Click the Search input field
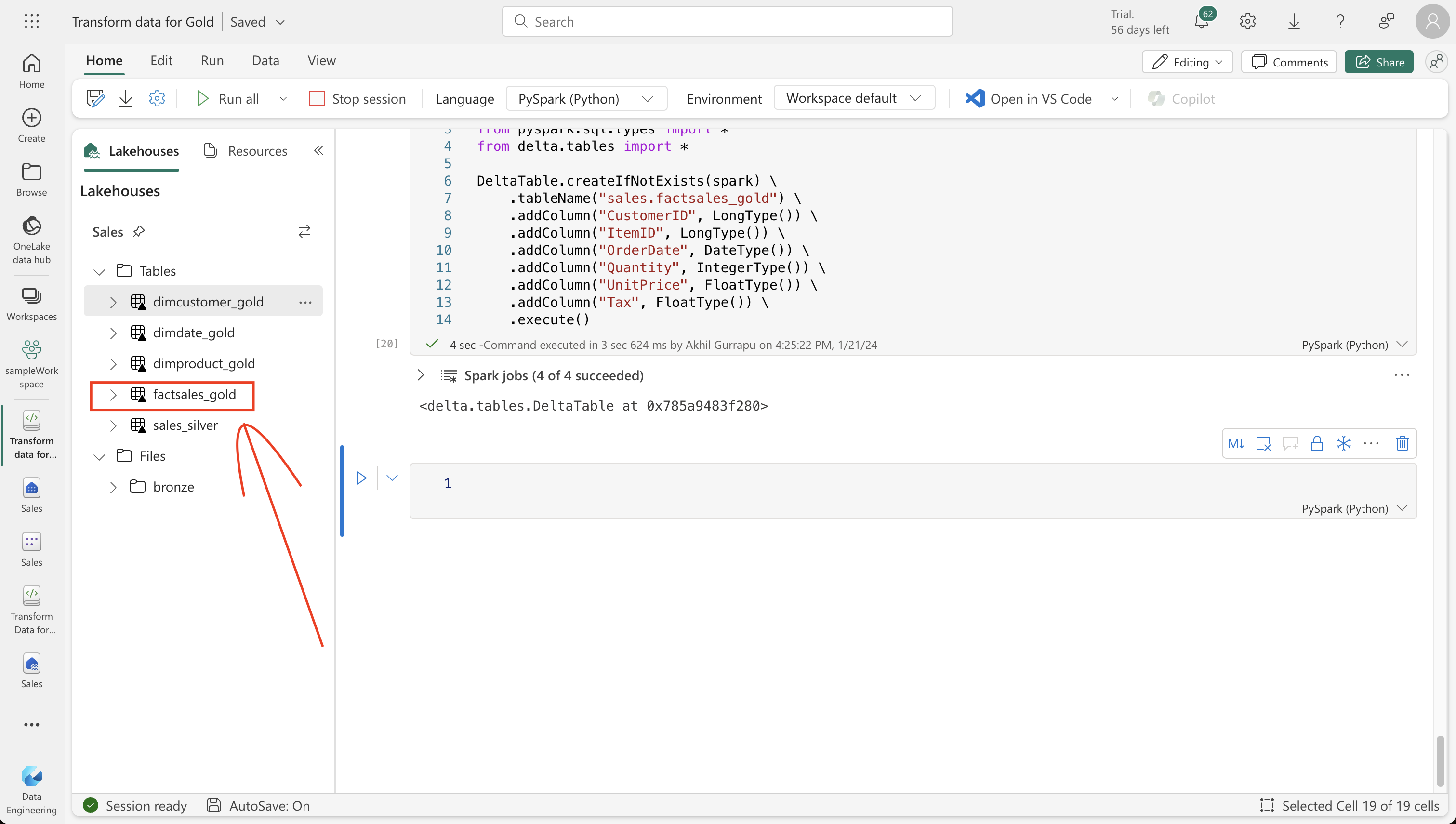Image resolution: width=1456 pixels, height=824 pixels. point(727,22)
